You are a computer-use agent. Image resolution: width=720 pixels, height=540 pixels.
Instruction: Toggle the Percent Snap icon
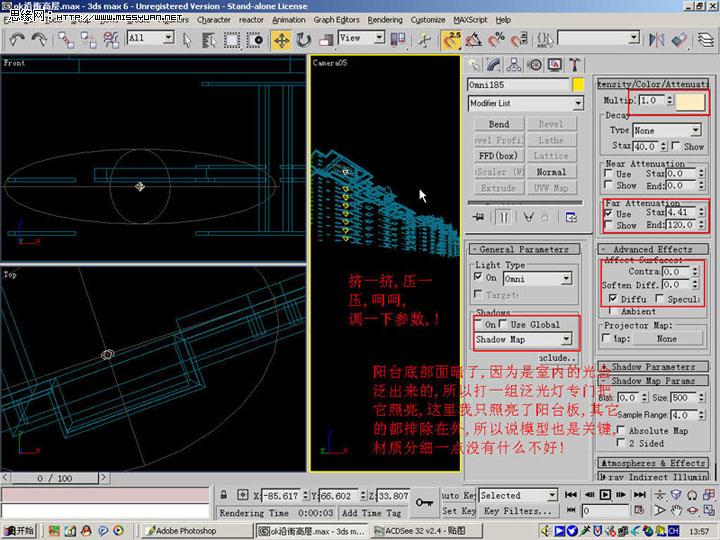coord(496,40)
